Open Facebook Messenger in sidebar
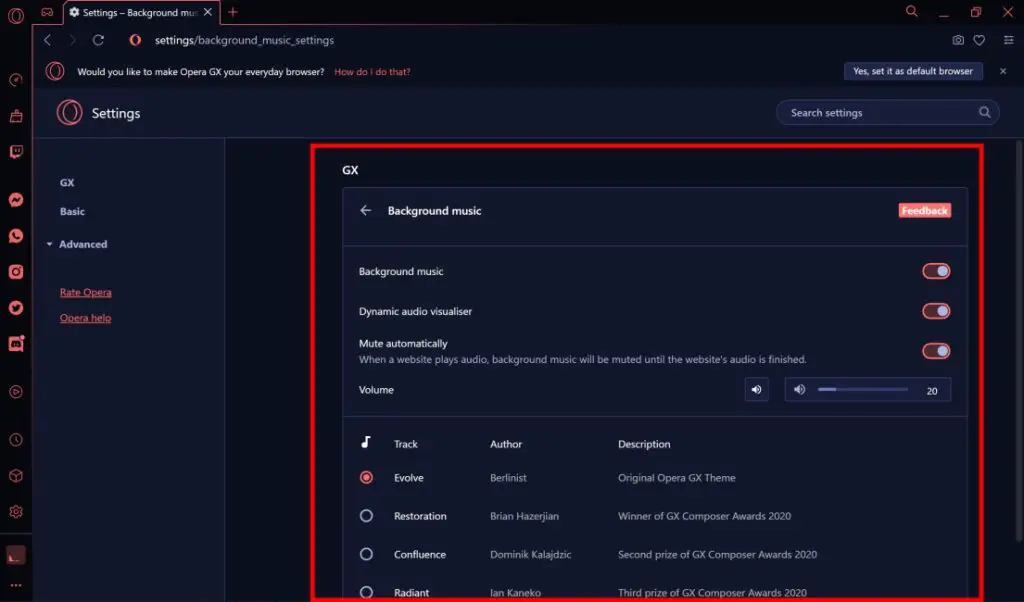 pyautogui.click(x=16, y=200)
